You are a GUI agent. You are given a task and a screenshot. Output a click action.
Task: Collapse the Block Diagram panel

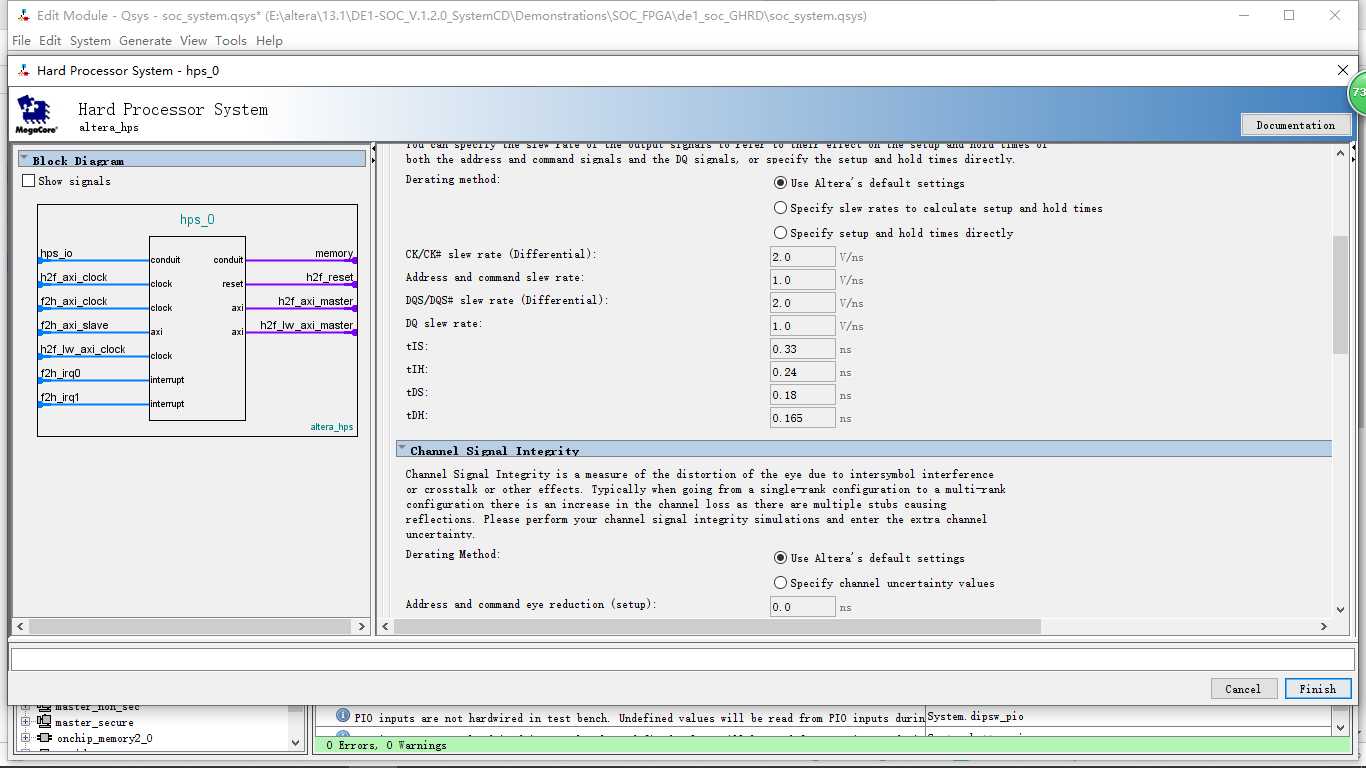tap(24, 159)
